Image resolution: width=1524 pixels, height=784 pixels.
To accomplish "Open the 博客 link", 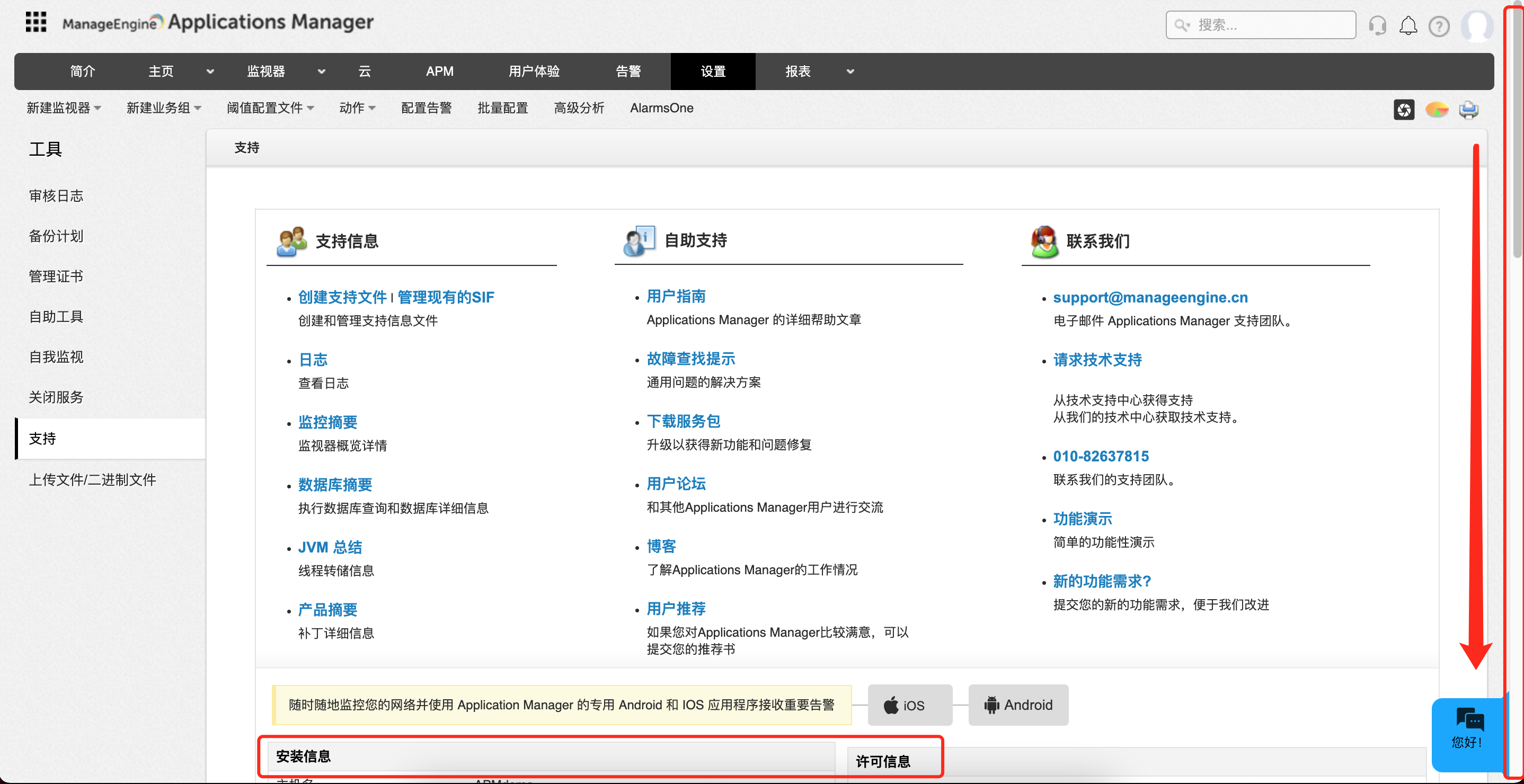I will [x=661, y=546].
